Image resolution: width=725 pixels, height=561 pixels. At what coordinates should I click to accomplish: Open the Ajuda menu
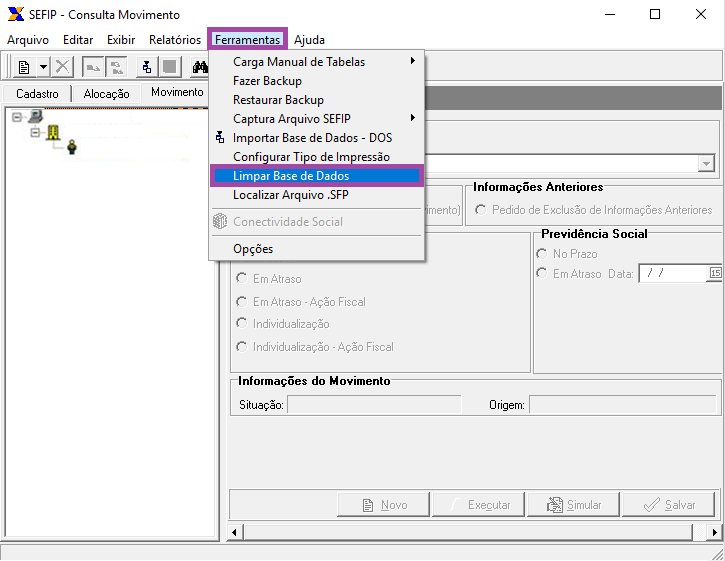pyautogui.click(x=309, y=40)
